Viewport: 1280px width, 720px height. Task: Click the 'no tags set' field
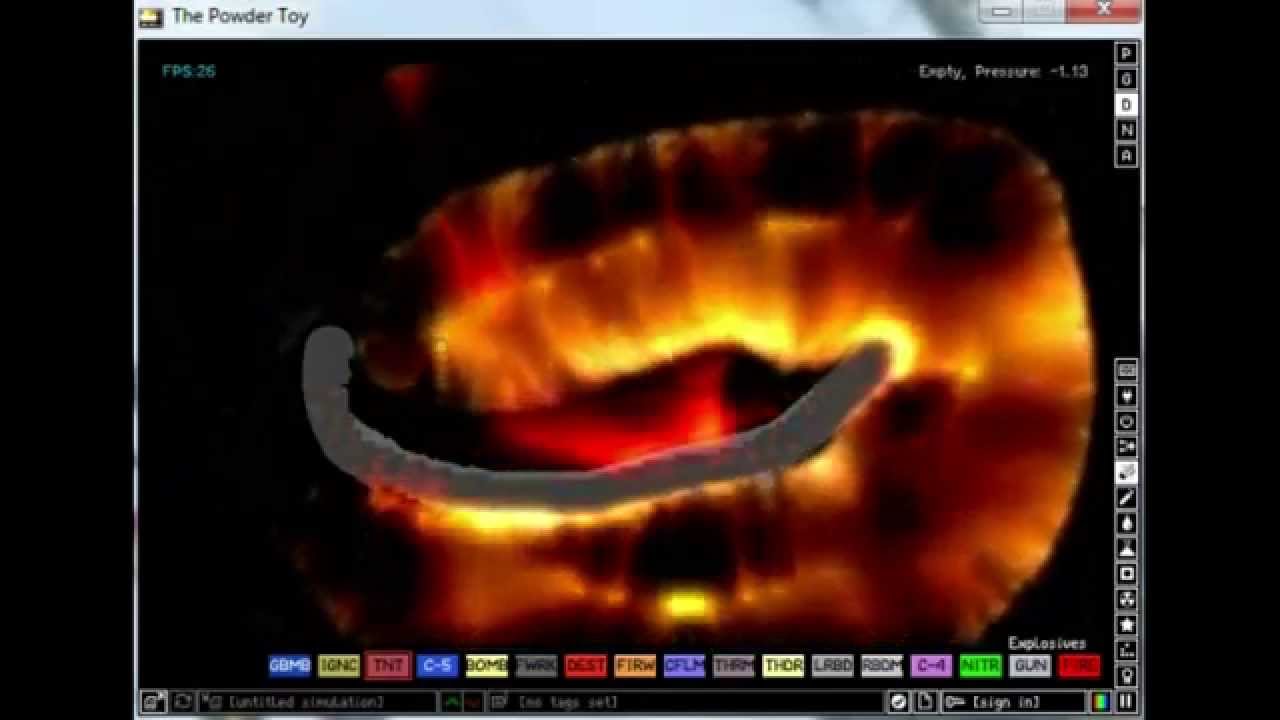point(686,702)
